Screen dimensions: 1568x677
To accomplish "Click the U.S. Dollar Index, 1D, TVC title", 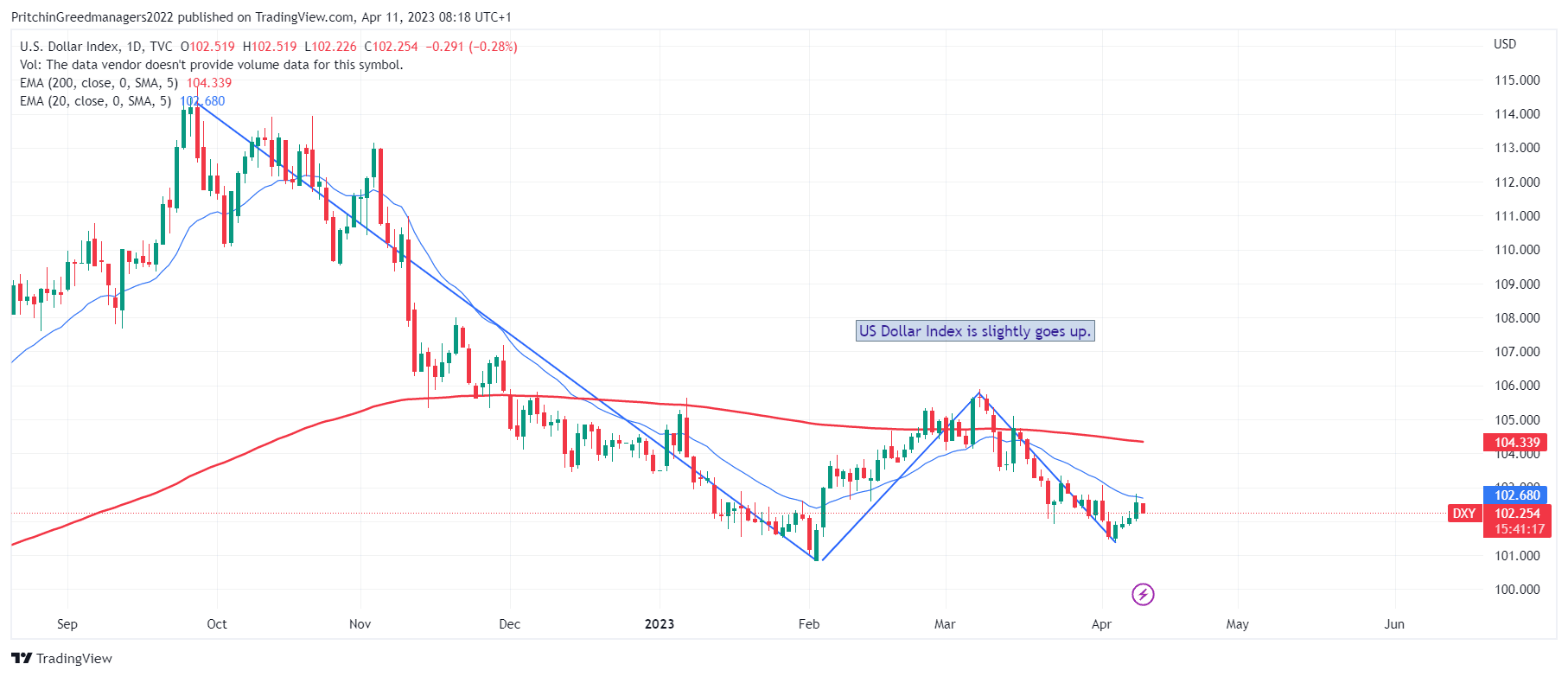I will tap(96, 47).
